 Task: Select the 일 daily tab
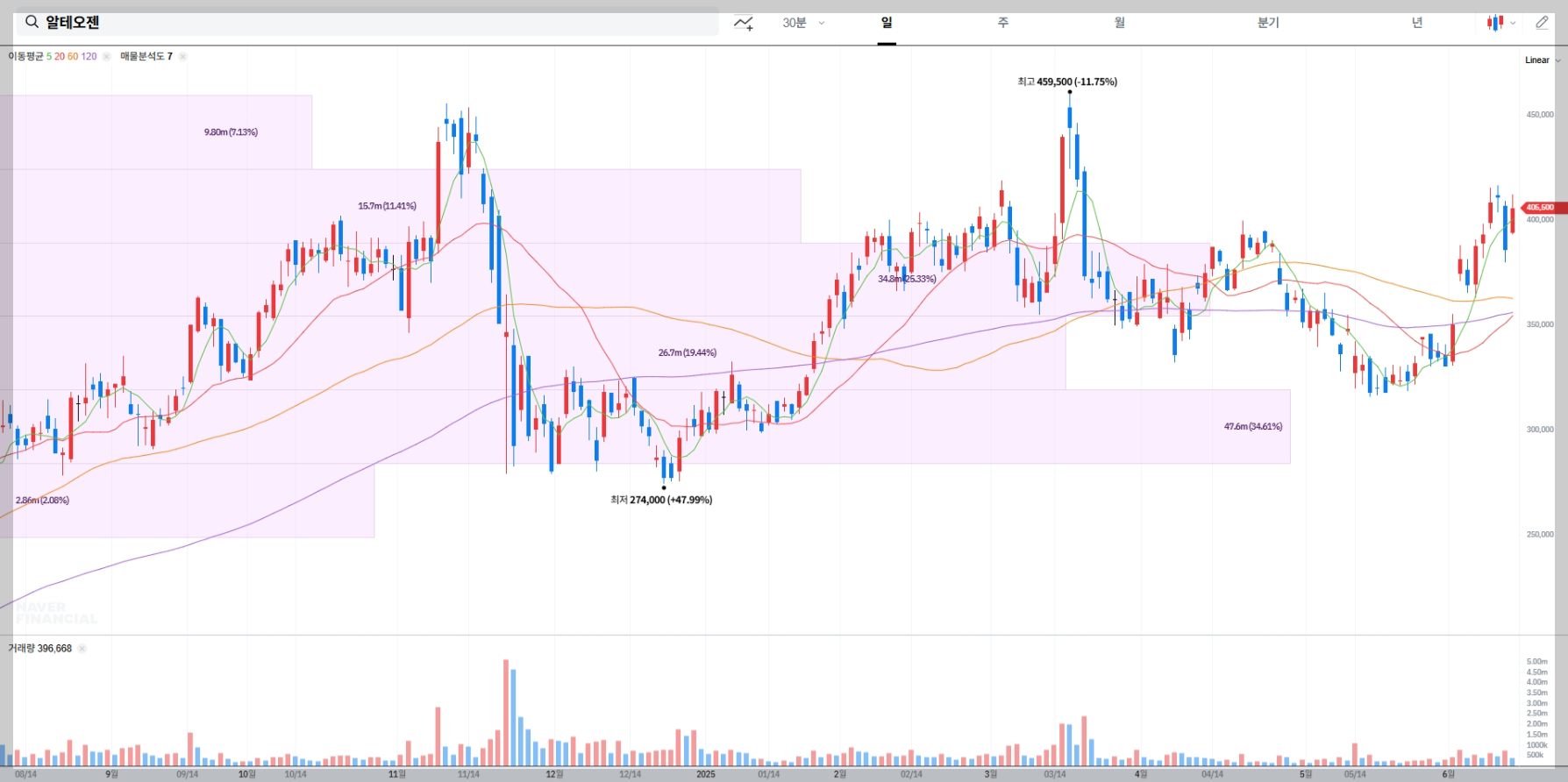887,23
